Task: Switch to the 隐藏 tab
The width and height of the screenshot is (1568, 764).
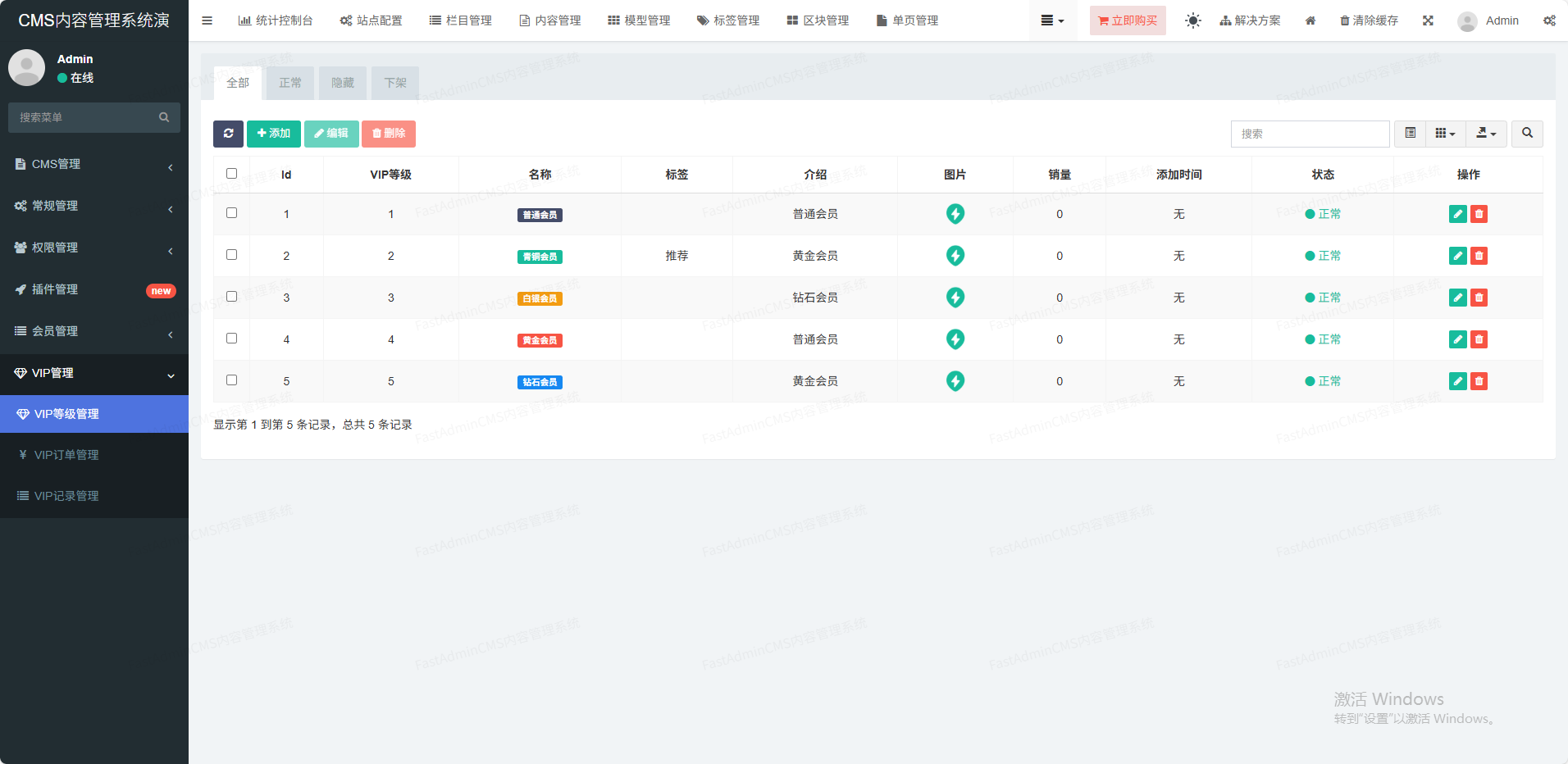Action: pyautogui.click(x=343, y=83)
